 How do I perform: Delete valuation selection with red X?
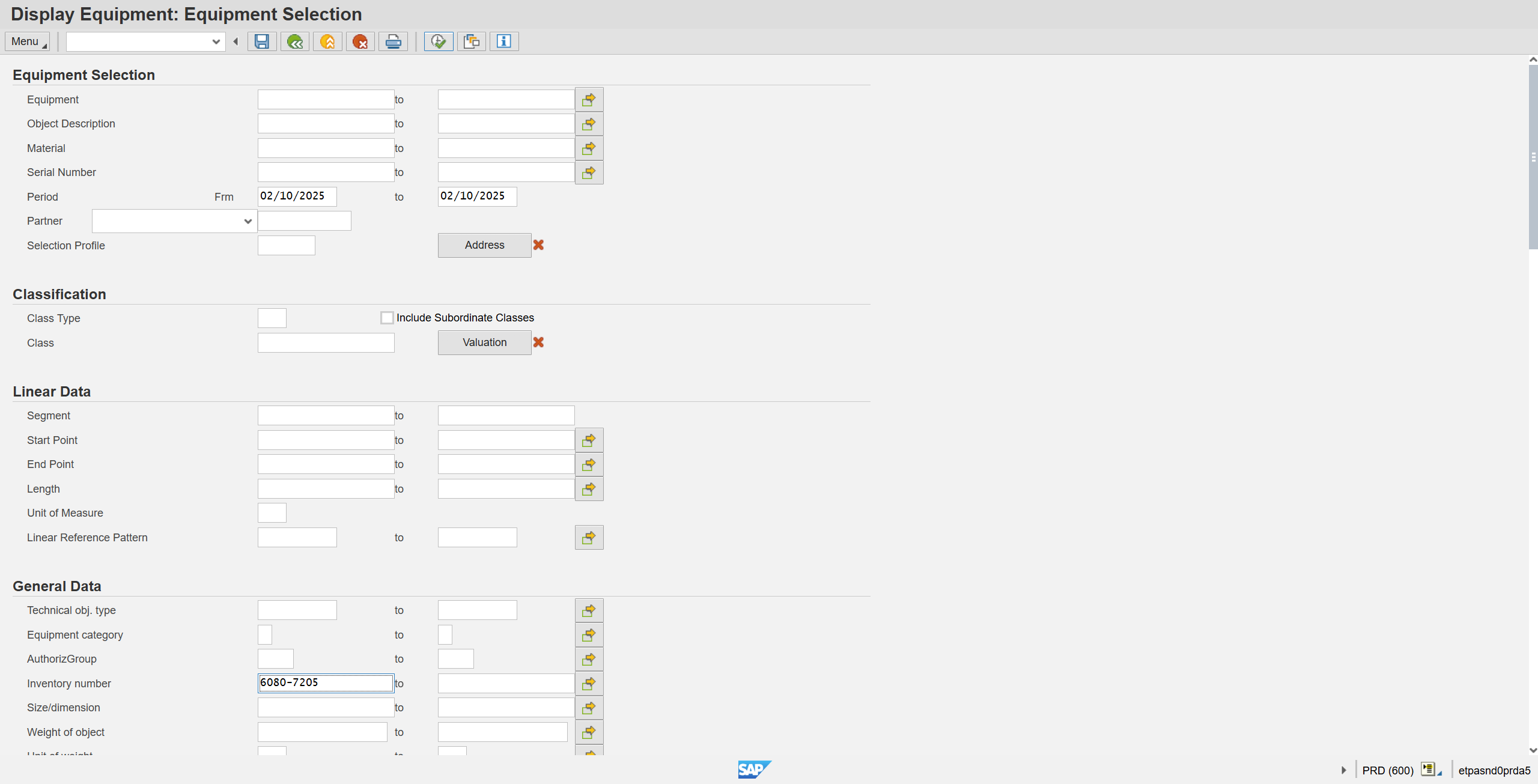tap(538, 342)
